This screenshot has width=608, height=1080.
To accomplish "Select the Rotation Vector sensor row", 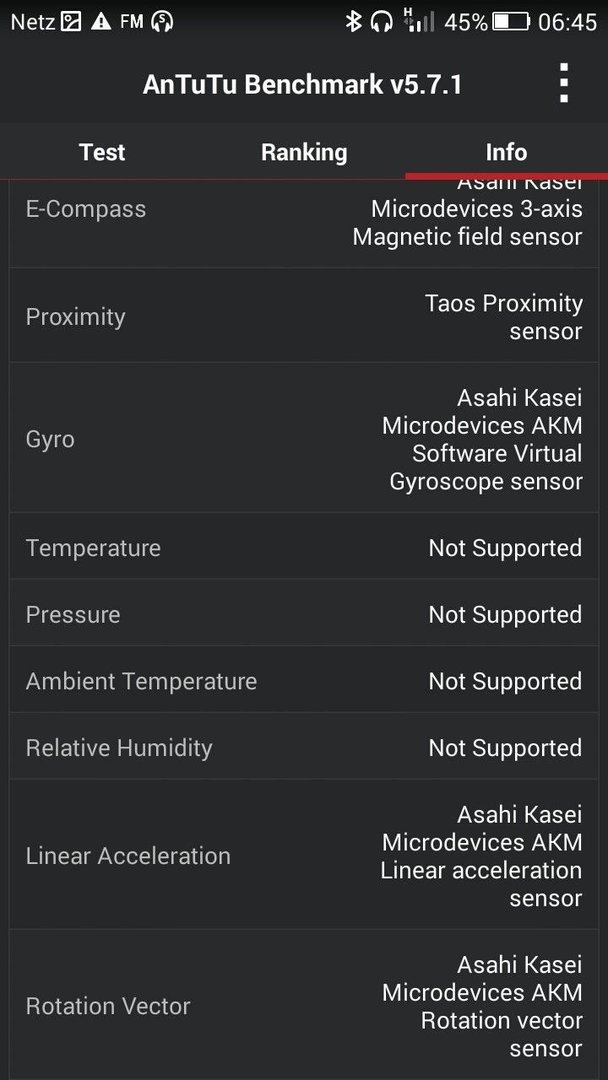I will 304,1005.
